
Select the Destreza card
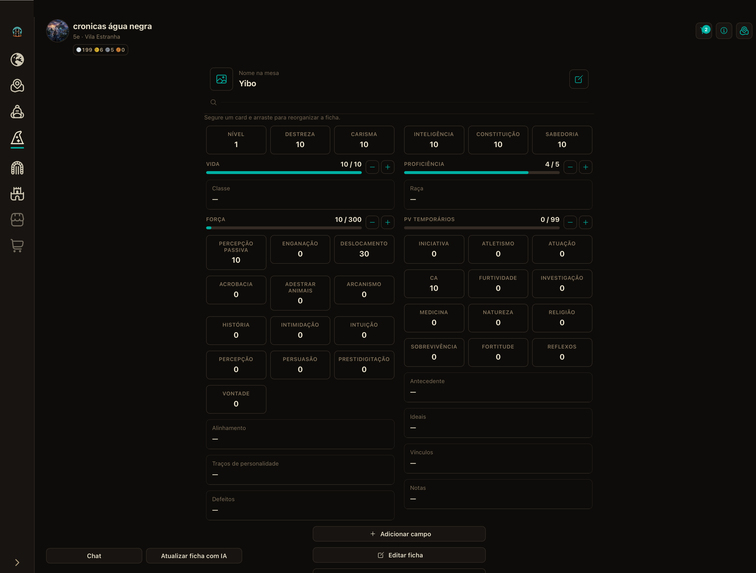(x=300, y=140)
